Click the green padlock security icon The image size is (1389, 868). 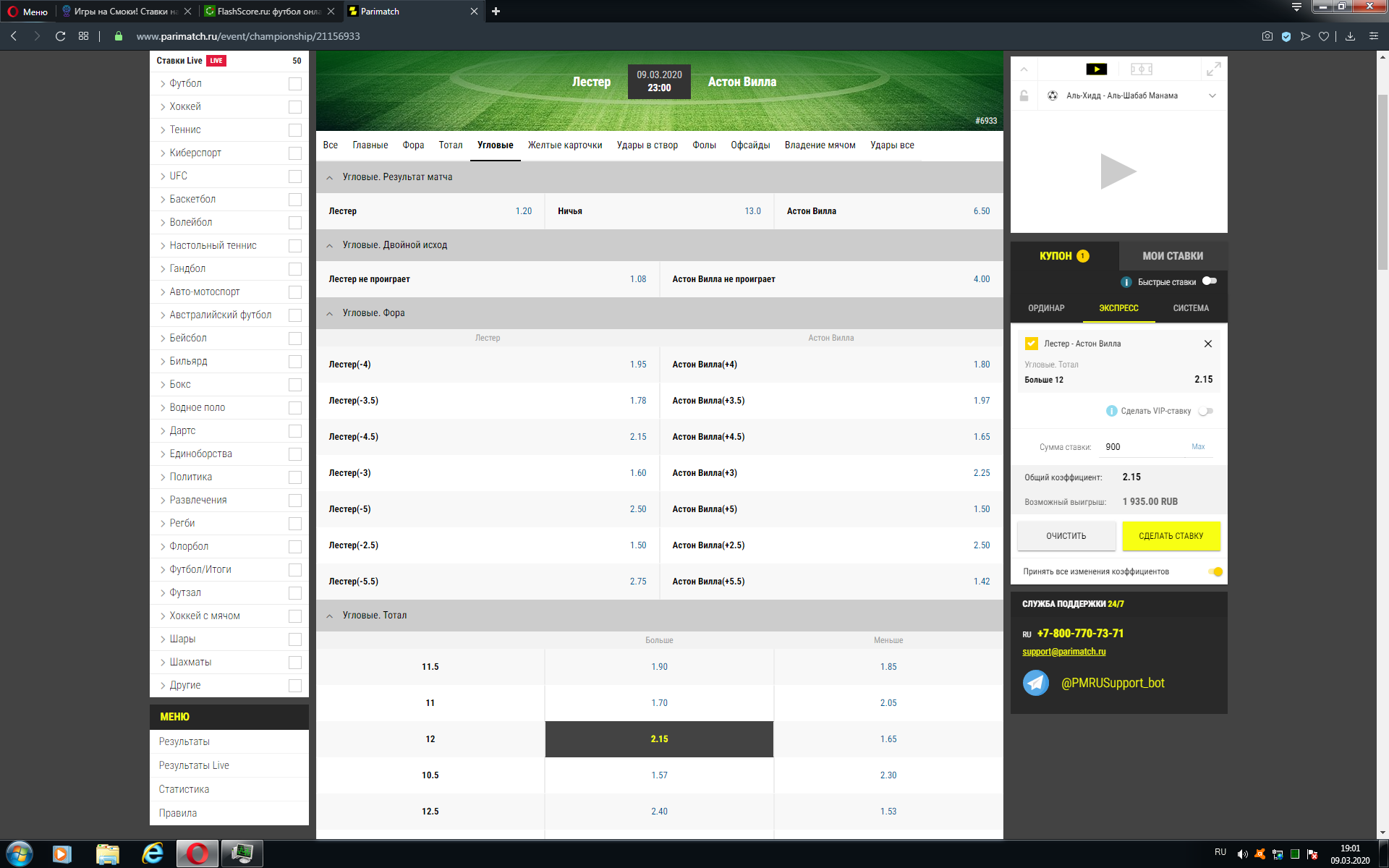[x=119, y=36]
